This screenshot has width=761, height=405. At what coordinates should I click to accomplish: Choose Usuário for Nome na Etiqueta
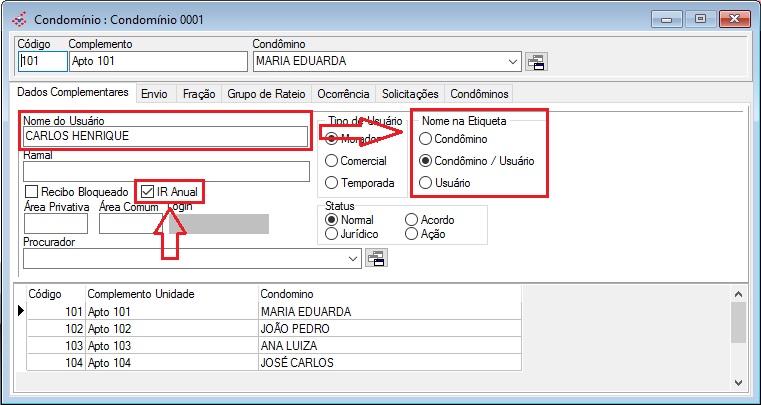tap(426, 183)
